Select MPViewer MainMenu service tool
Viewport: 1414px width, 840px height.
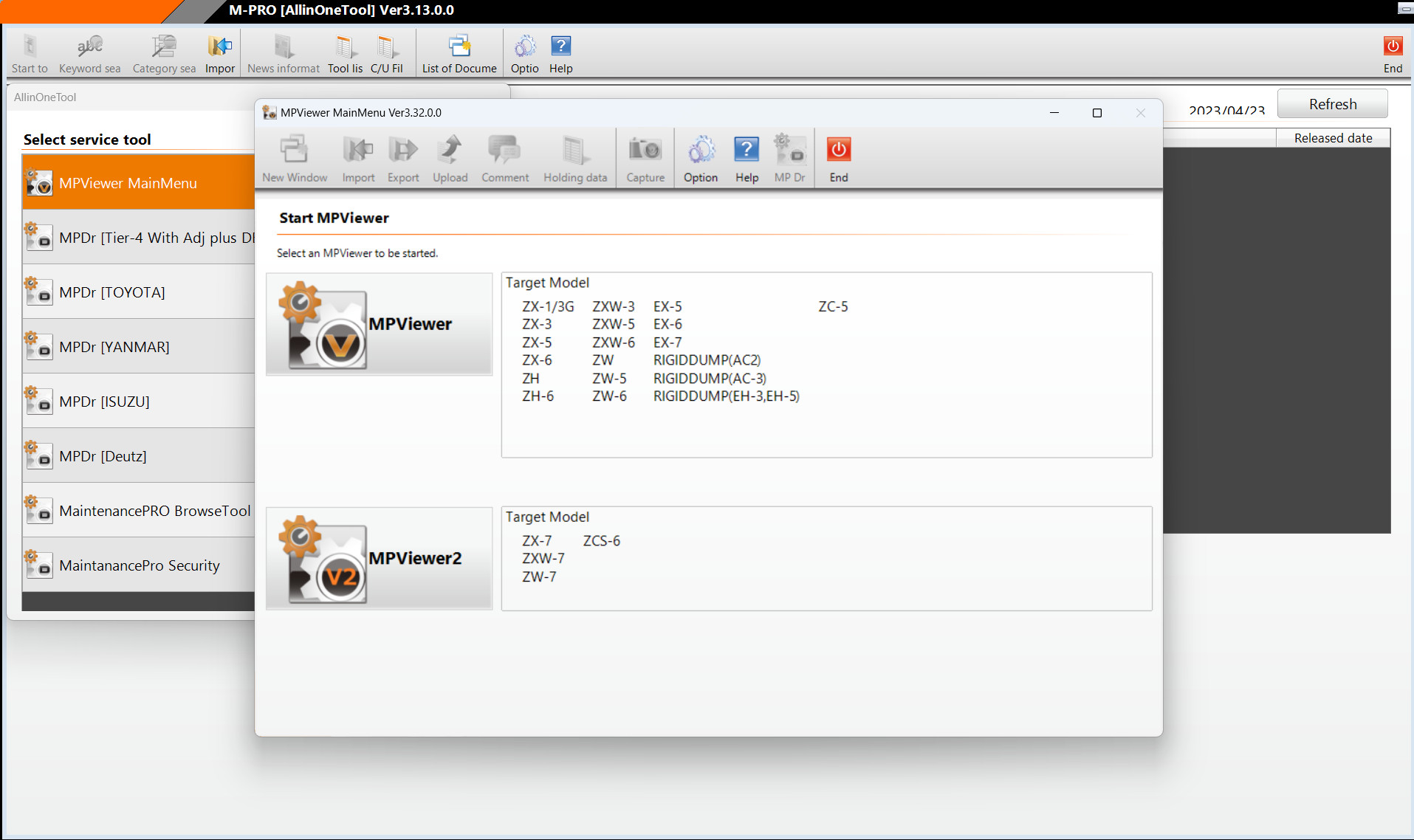(x=139, y=182)
